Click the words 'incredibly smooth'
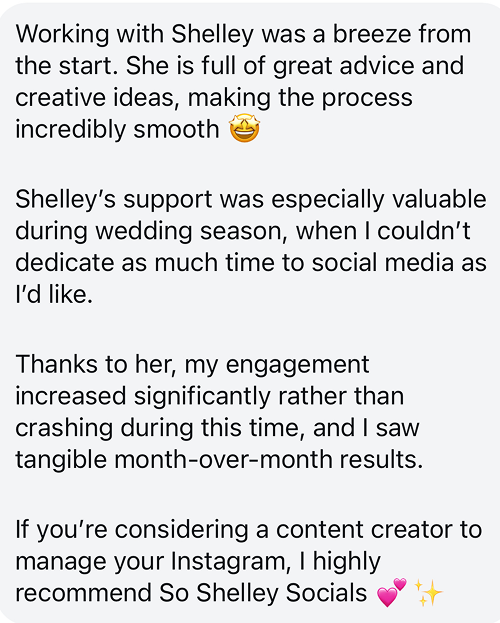500x623 pixels. coord(117,129)
